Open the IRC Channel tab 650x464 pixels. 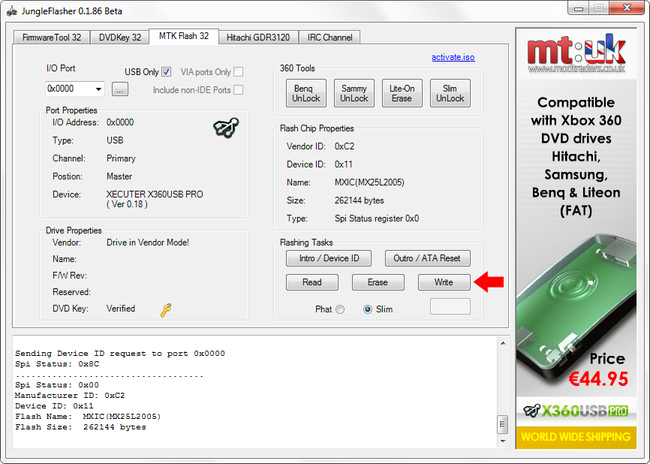pos(330,37)
